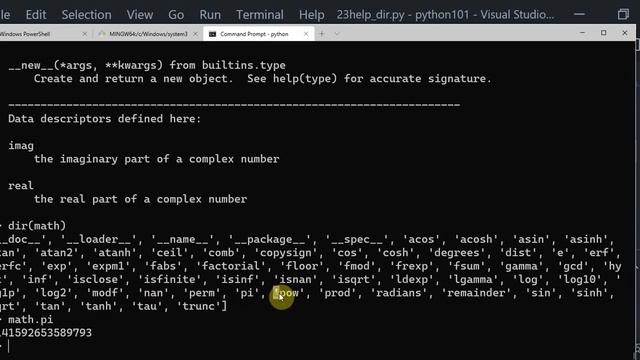Select the Command Prompt - python tab
Viewport: 640px width, 360px height.
pyautogui.click(x=259, y=34)
